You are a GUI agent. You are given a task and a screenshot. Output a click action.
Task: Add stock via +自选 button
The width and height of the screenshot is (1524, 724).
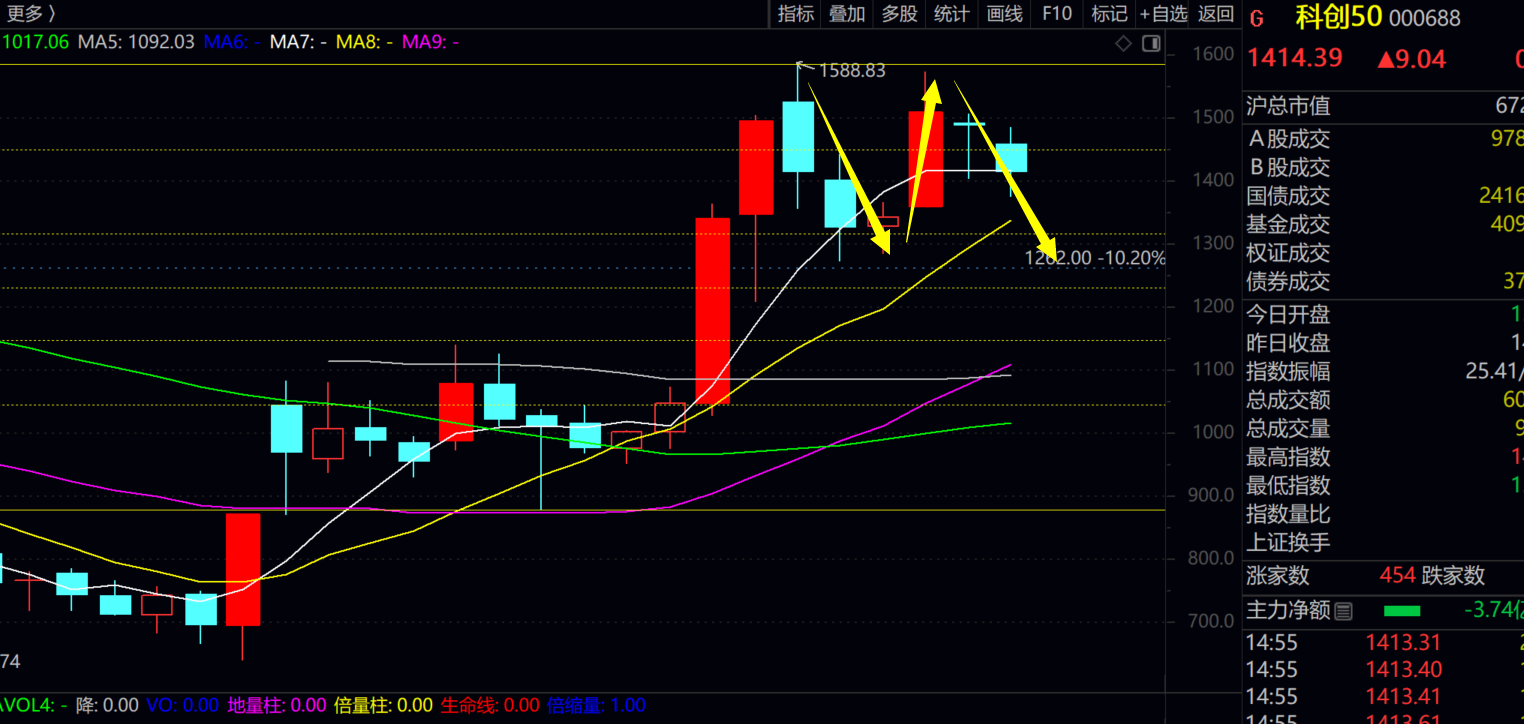1163,13
